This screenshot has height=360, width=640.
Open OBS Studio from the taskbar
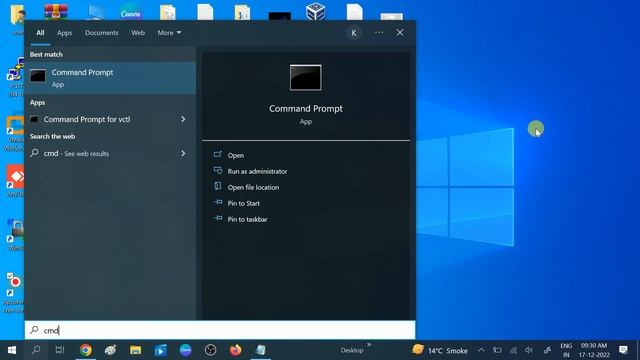coord(211,350)
